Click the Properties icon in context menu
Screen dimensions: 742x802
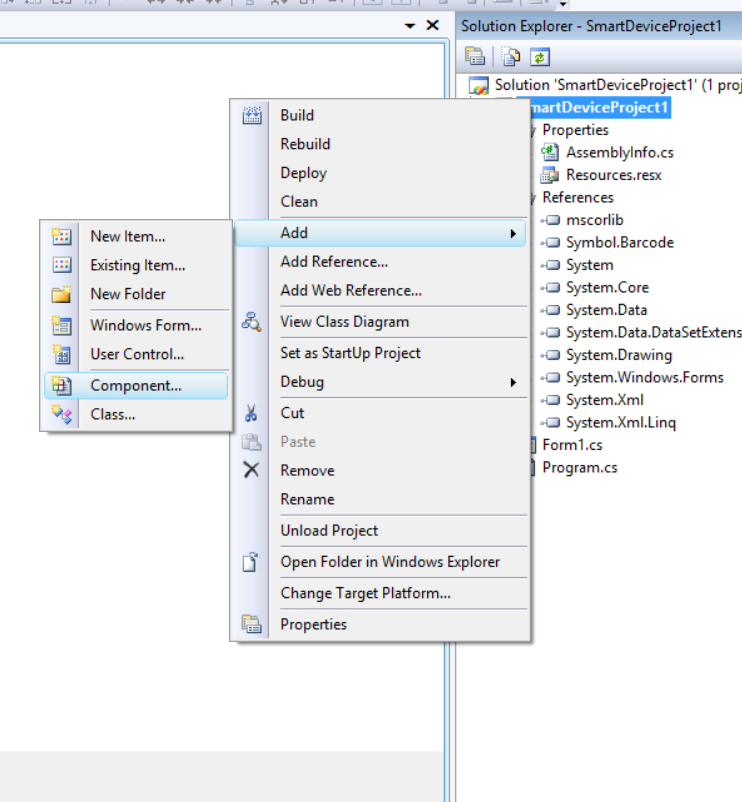(252, 624)
